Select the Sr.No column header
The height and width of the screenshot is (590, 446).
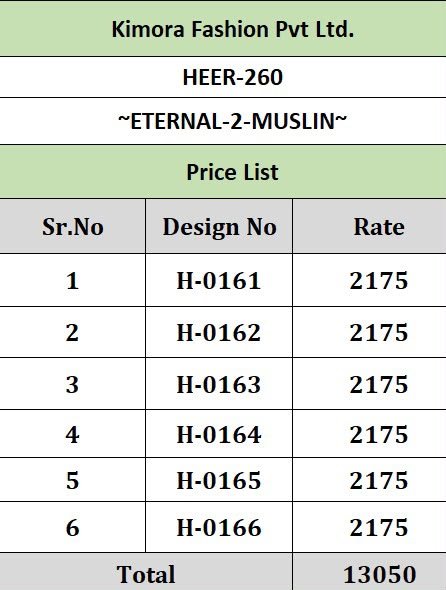click(72, 227)
